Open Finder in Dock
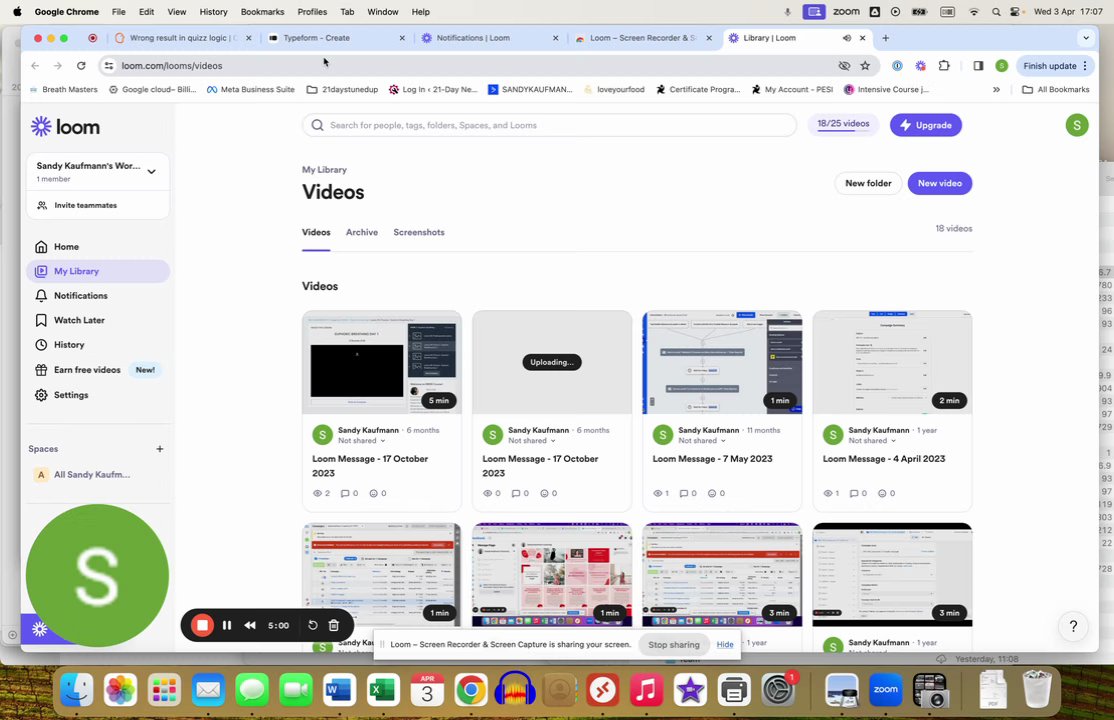Viewport: 1114px width, 720px height. 77,689
